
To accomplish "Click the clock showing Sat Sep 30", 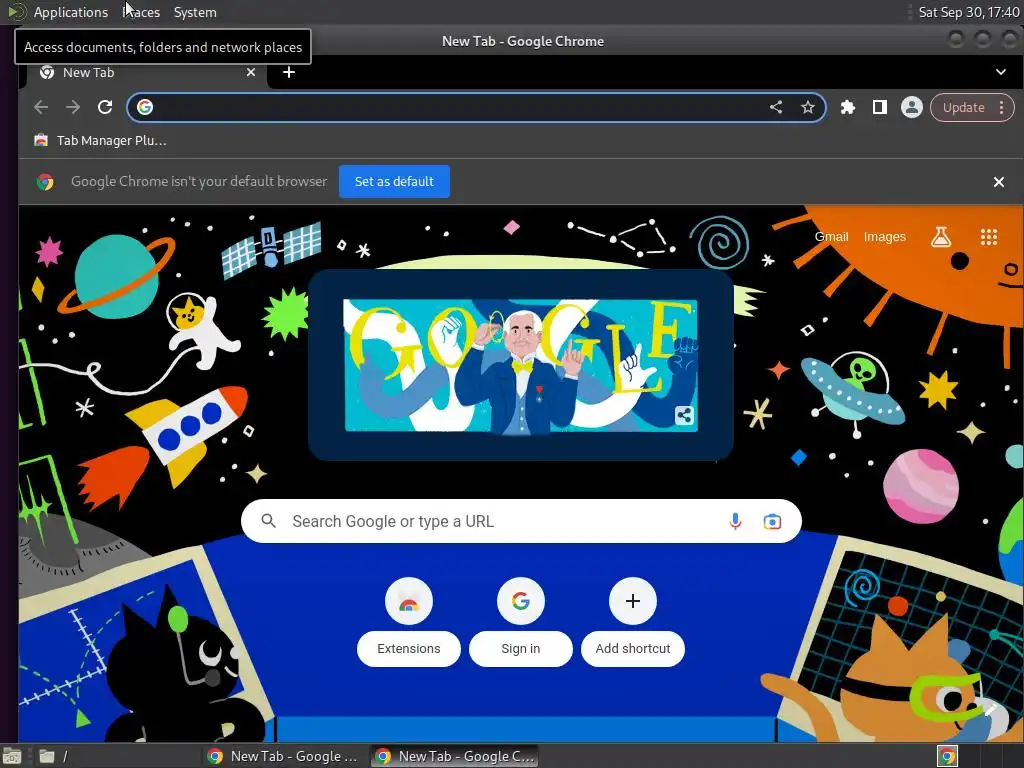I will 968,12.
